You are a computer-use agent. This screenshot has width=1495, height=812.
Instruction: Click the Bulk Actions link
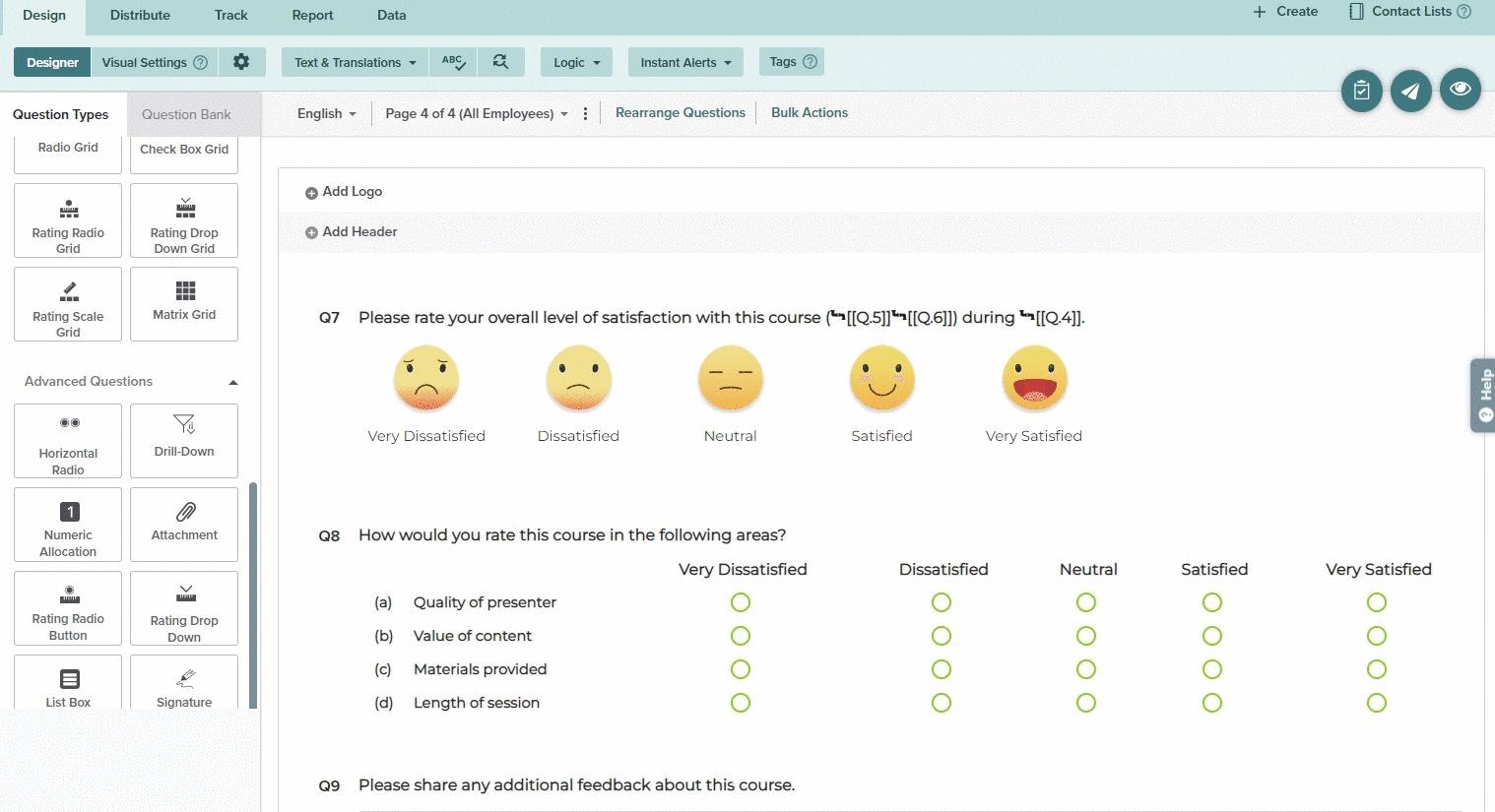pyautogui.click(x=810, y=112)
